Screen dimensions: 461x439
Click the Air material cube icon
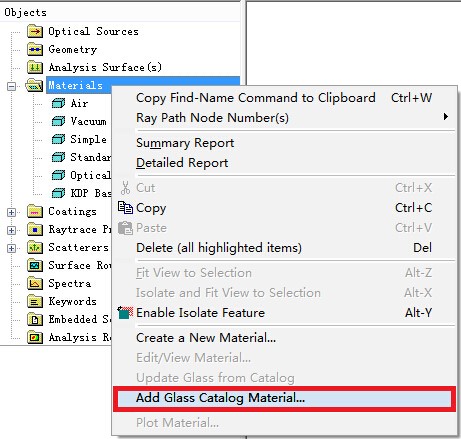(58, 103)
